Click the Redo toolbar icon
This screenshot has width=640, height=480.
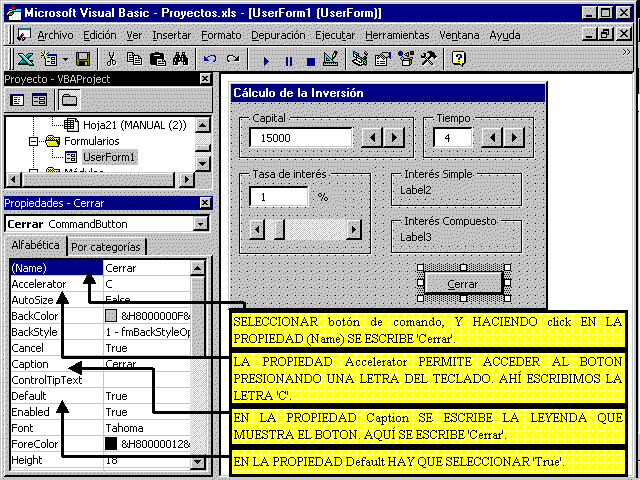233,60
